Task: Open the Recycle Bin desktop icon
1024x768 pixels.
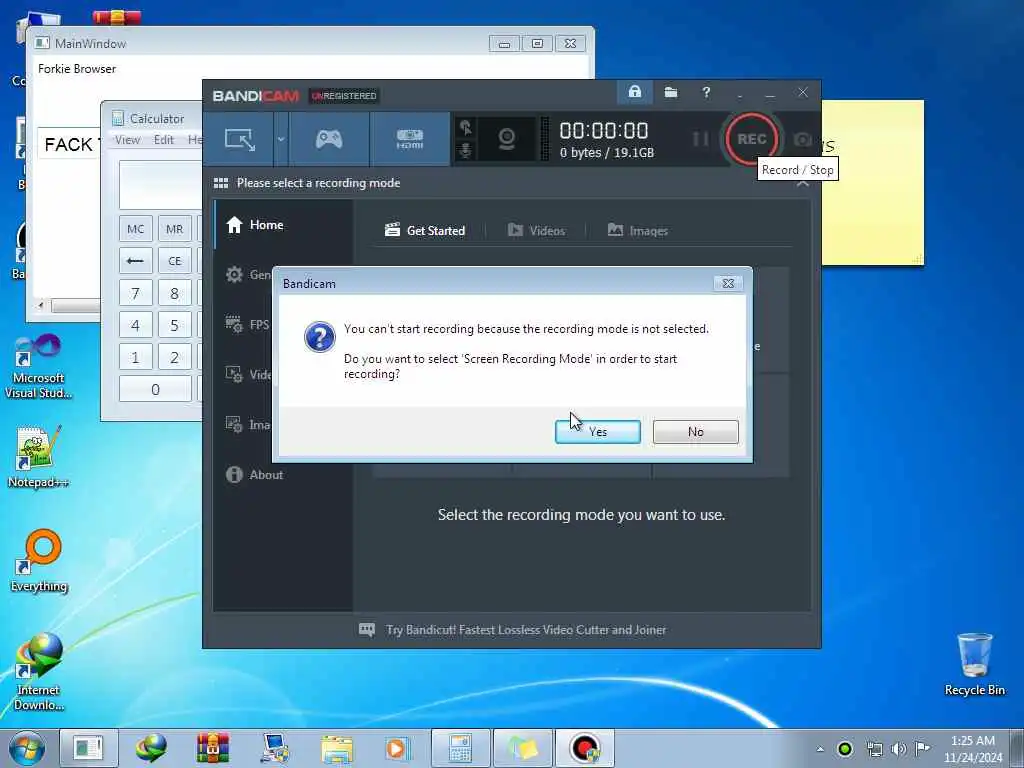Action: click(x=974, y=664)
